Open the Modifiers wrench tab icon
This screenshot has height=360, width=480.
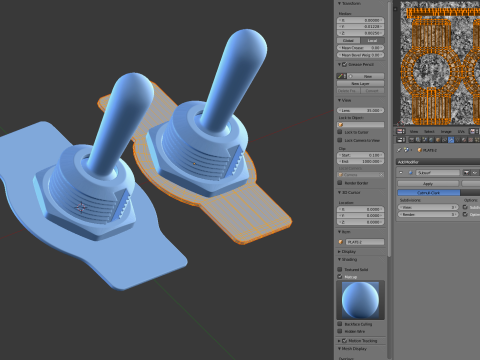(451, 140)
